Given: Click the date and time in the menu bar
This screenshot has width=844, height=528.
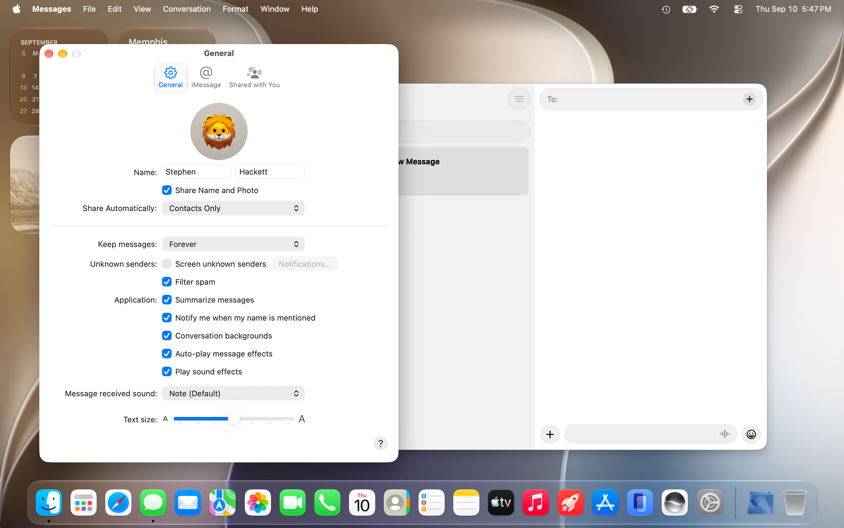Looking at the screenshot, I should pyautogui.click(x=793, y=9).
